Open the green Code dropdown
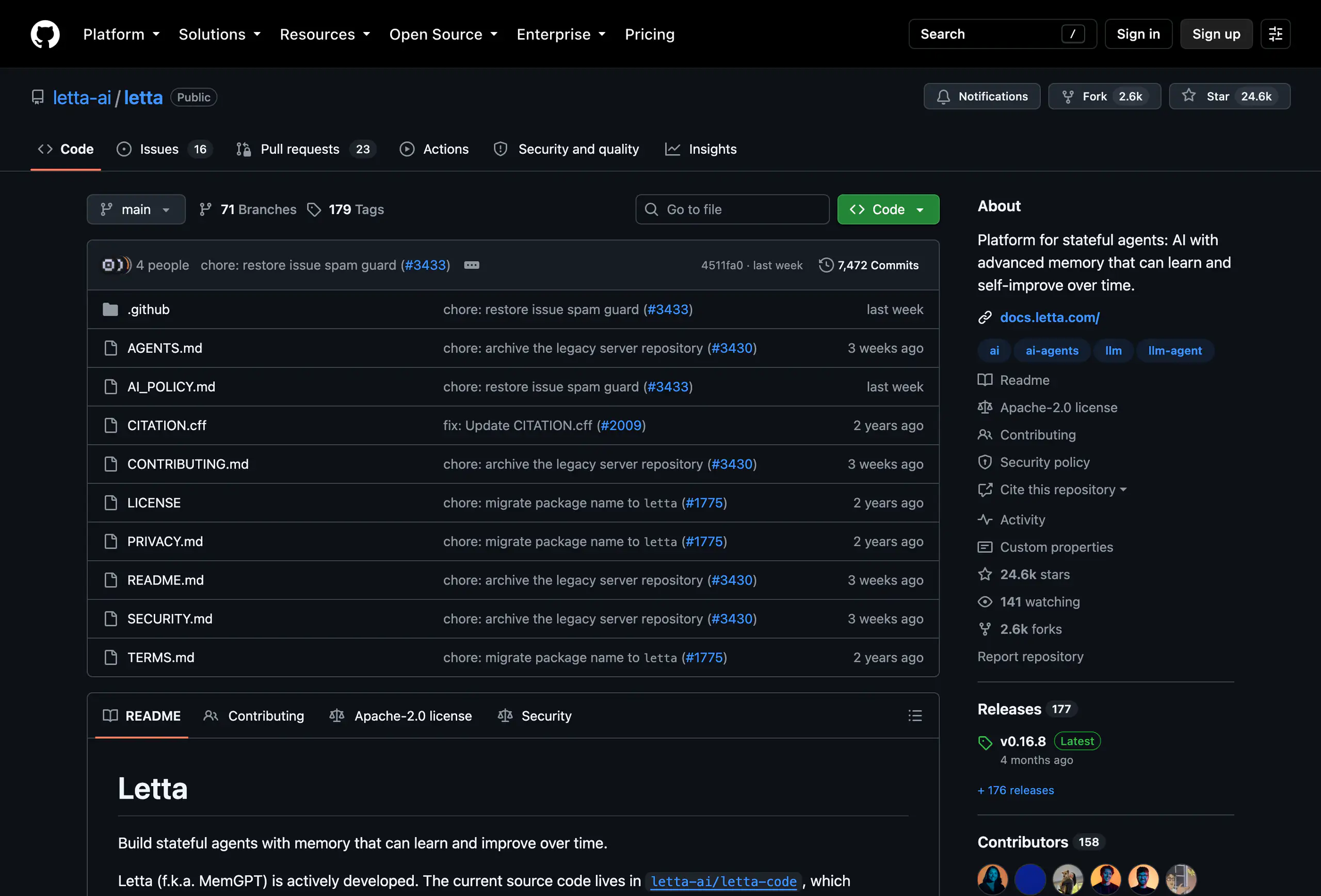1321x896 pixels. click(x=888, y=209)
